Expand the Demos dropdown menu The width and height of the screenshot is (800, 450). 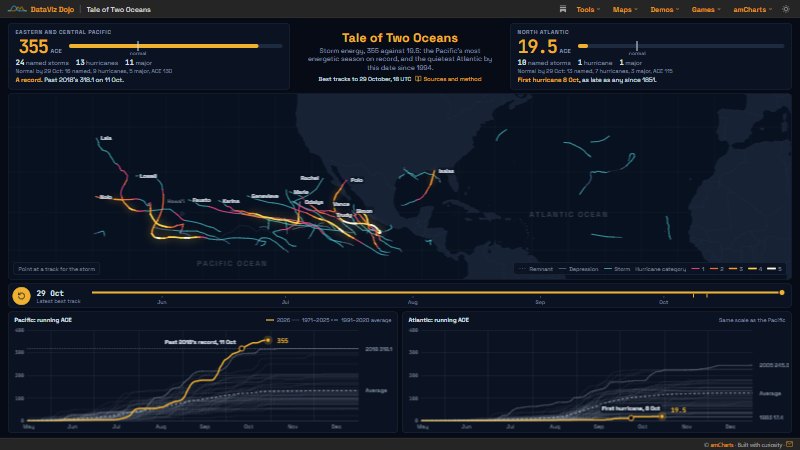664,9
